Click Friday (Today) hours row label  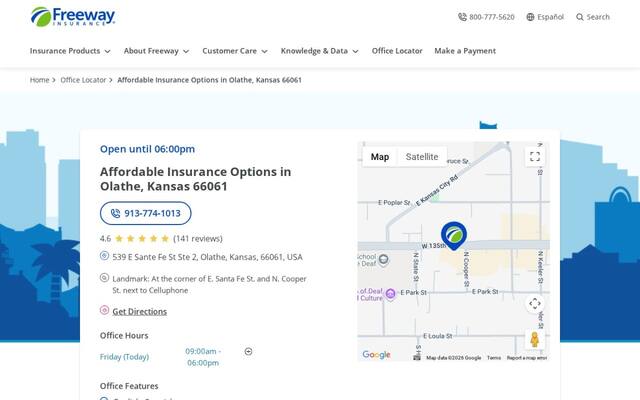[124, 357]
